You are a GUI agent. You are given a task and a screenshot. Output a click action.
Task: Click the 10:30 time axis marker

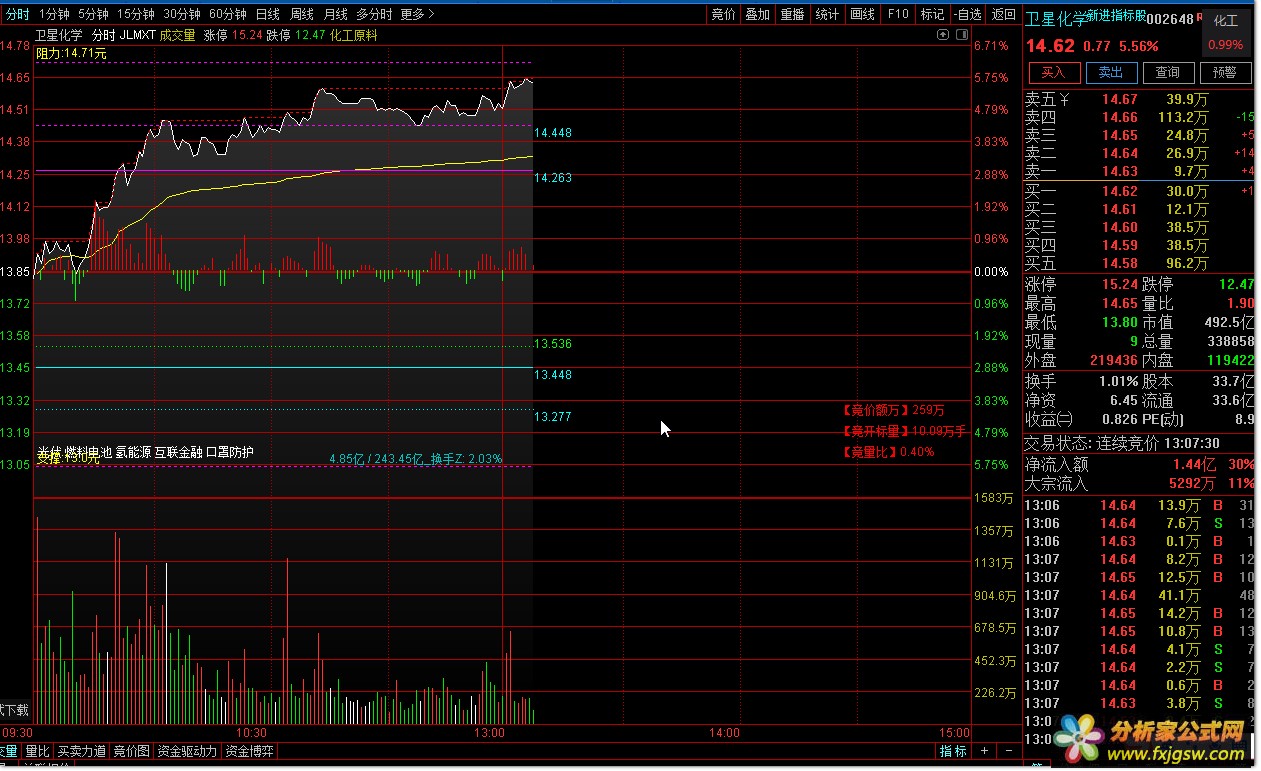point(251,733)
